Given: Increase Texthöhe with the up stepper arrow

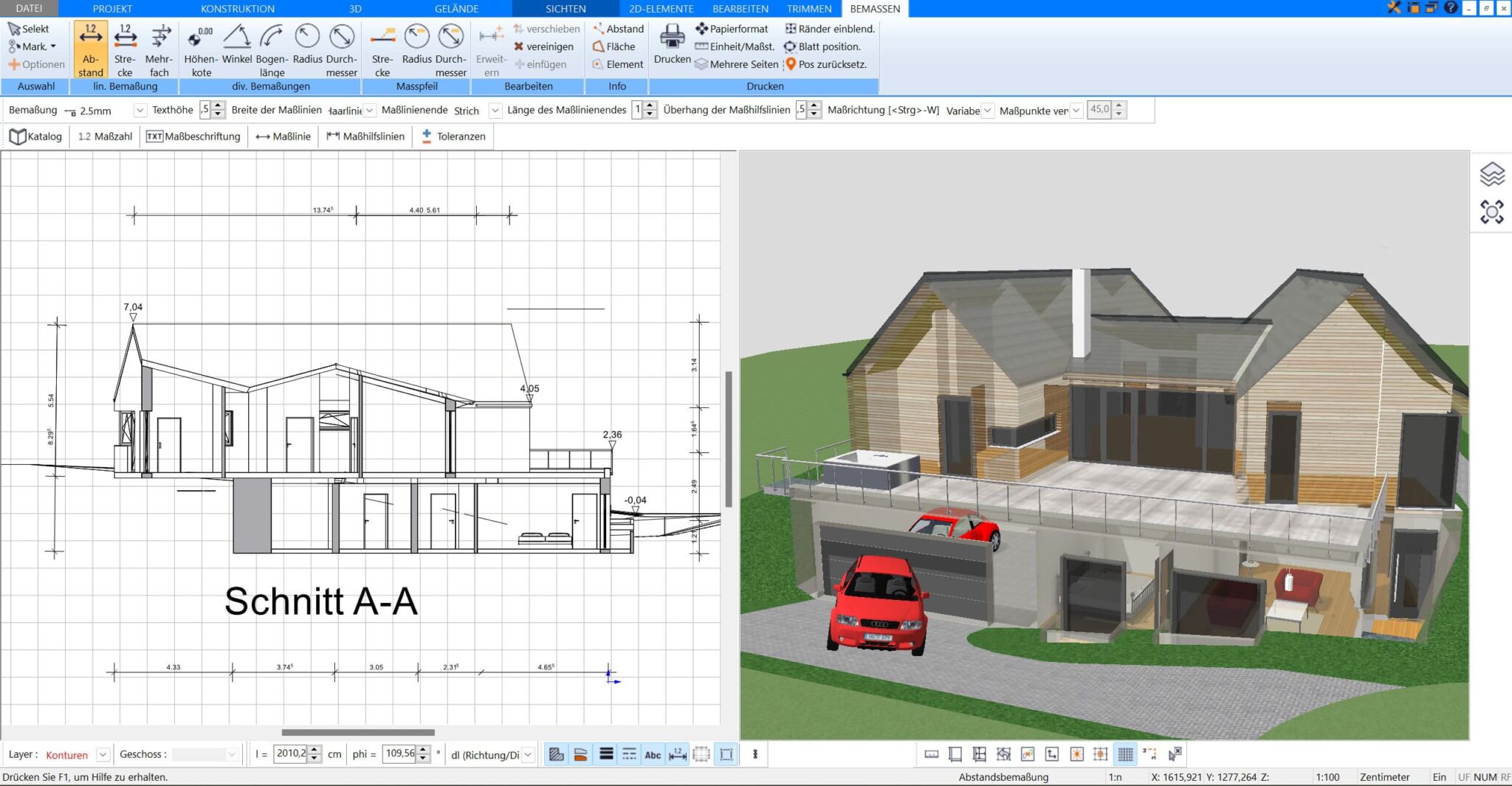Looking at the screenshot, I should coord(216,106).
